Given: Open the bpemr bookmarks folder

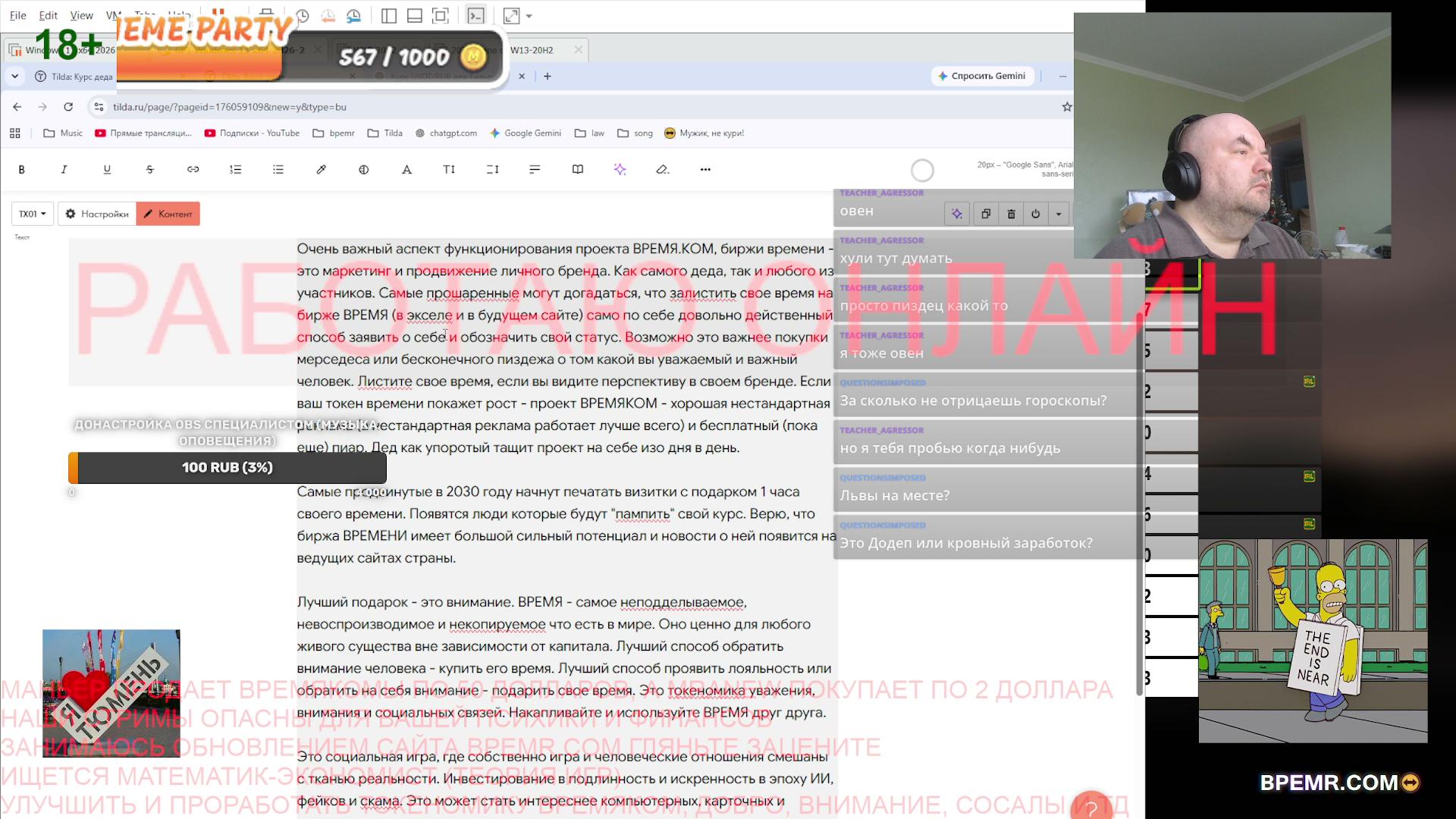Looking at the screenshot, I should click(334, 133).
